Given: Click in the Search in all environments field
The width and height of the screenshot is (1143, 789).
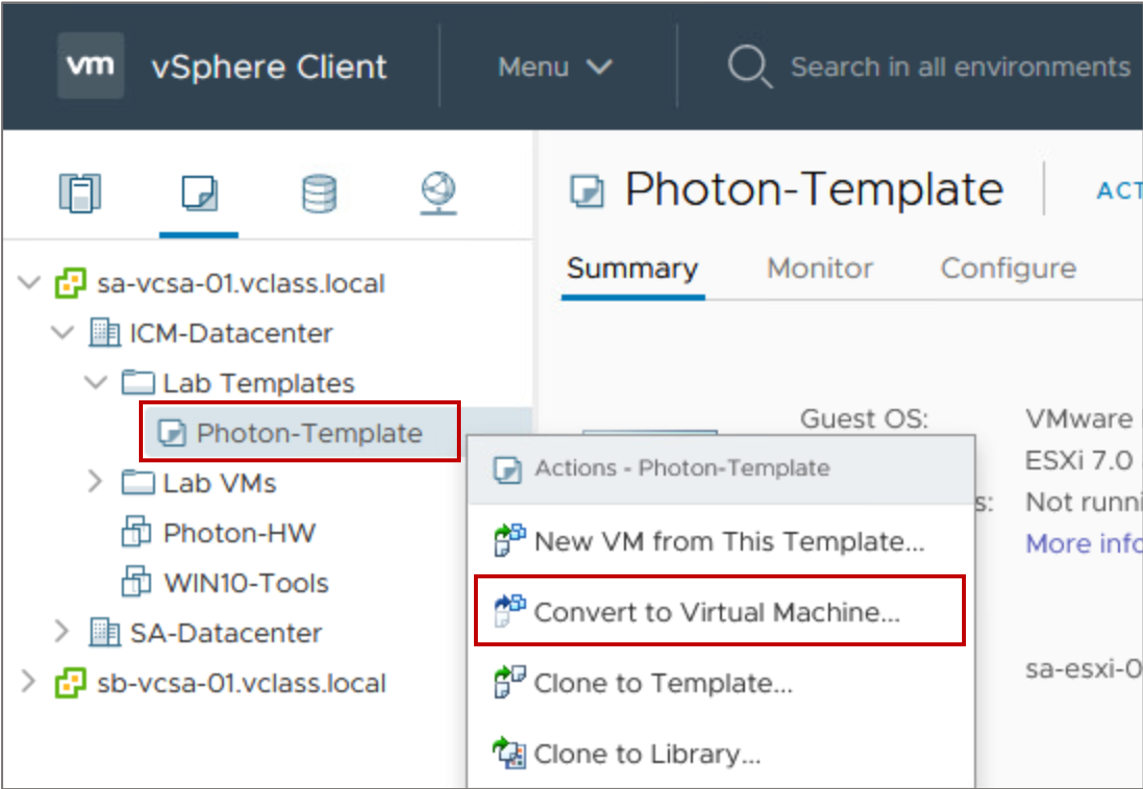Looking at the screenshot, I should click(960, 67).
